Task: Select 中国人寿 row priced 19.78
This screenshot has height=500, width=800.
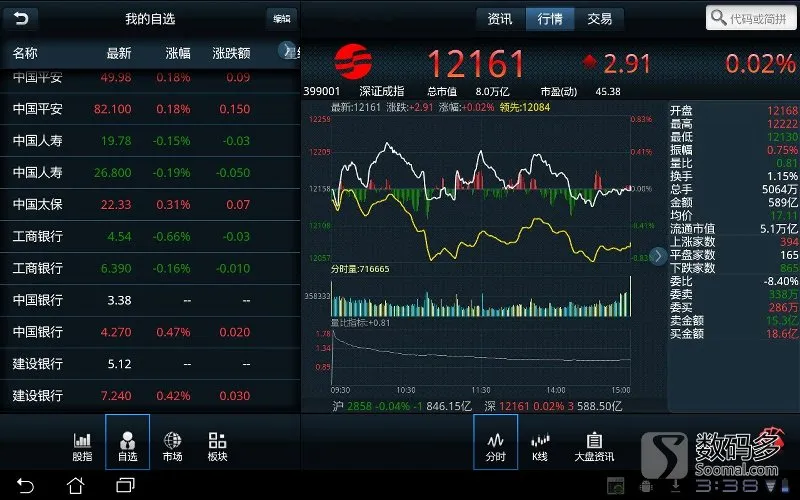Action: pos(150,140)
